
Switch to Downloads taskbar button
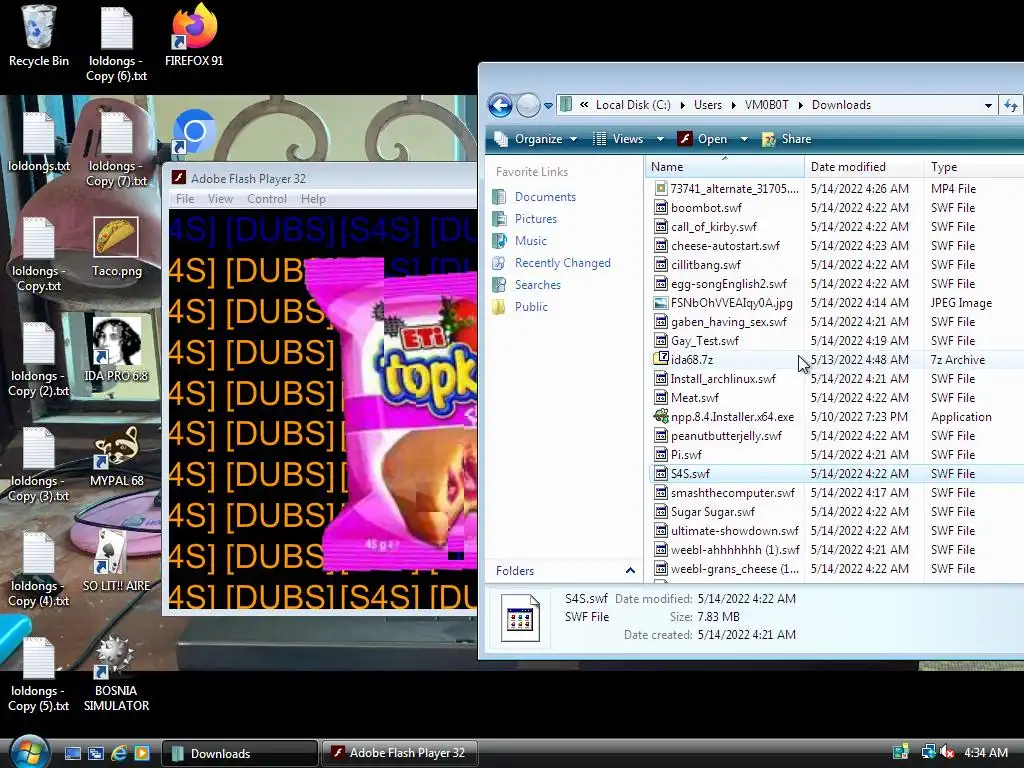[x=240, y=753]
